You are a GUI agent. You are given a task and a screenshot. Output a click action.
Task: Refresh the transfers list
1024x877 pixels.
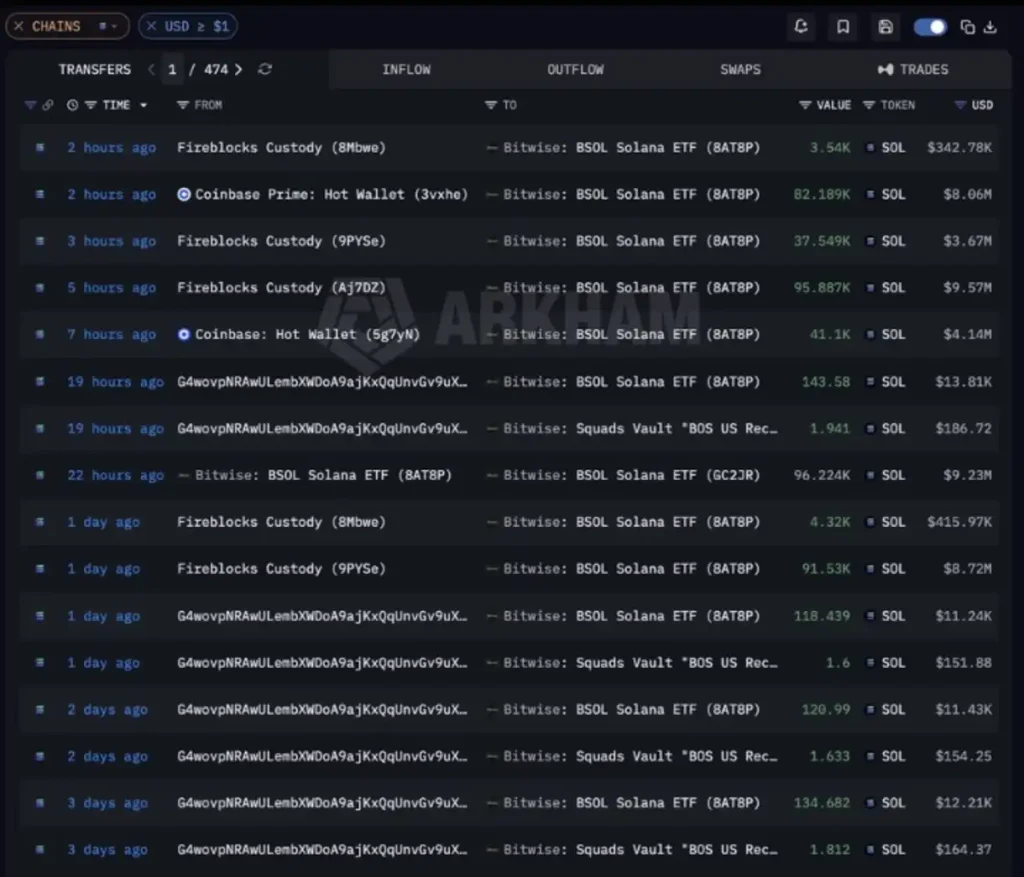pyautogui.click(x=264, y=69)
